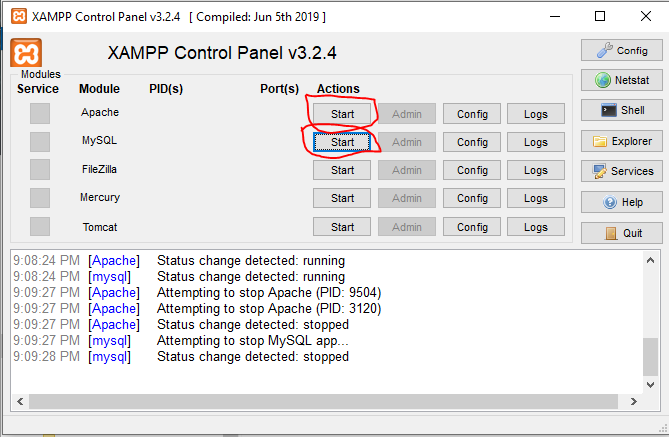The image size is (669, 437).
Task: Open the Apache Logs menu
Action: click(x=536, y=114)
